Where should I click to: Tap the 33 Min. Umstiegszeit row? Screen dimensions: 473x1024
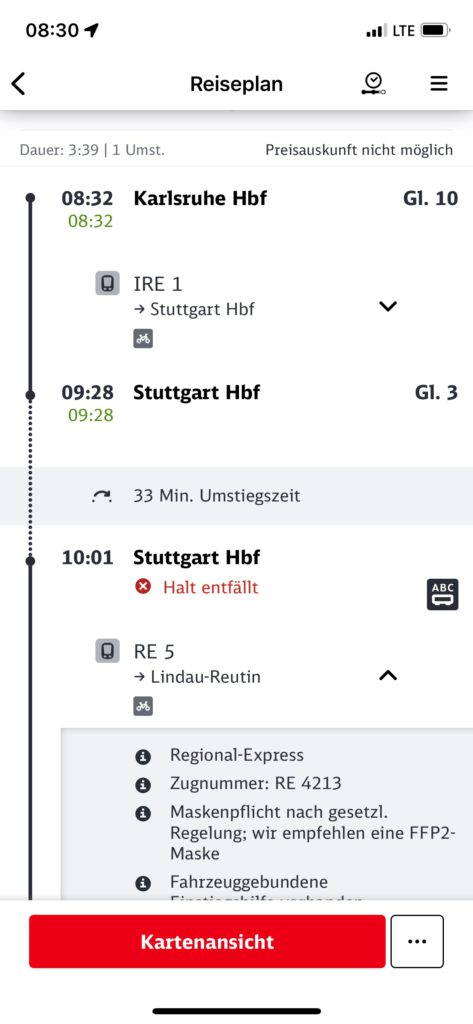pyautogui.click(x=236, y=496)
